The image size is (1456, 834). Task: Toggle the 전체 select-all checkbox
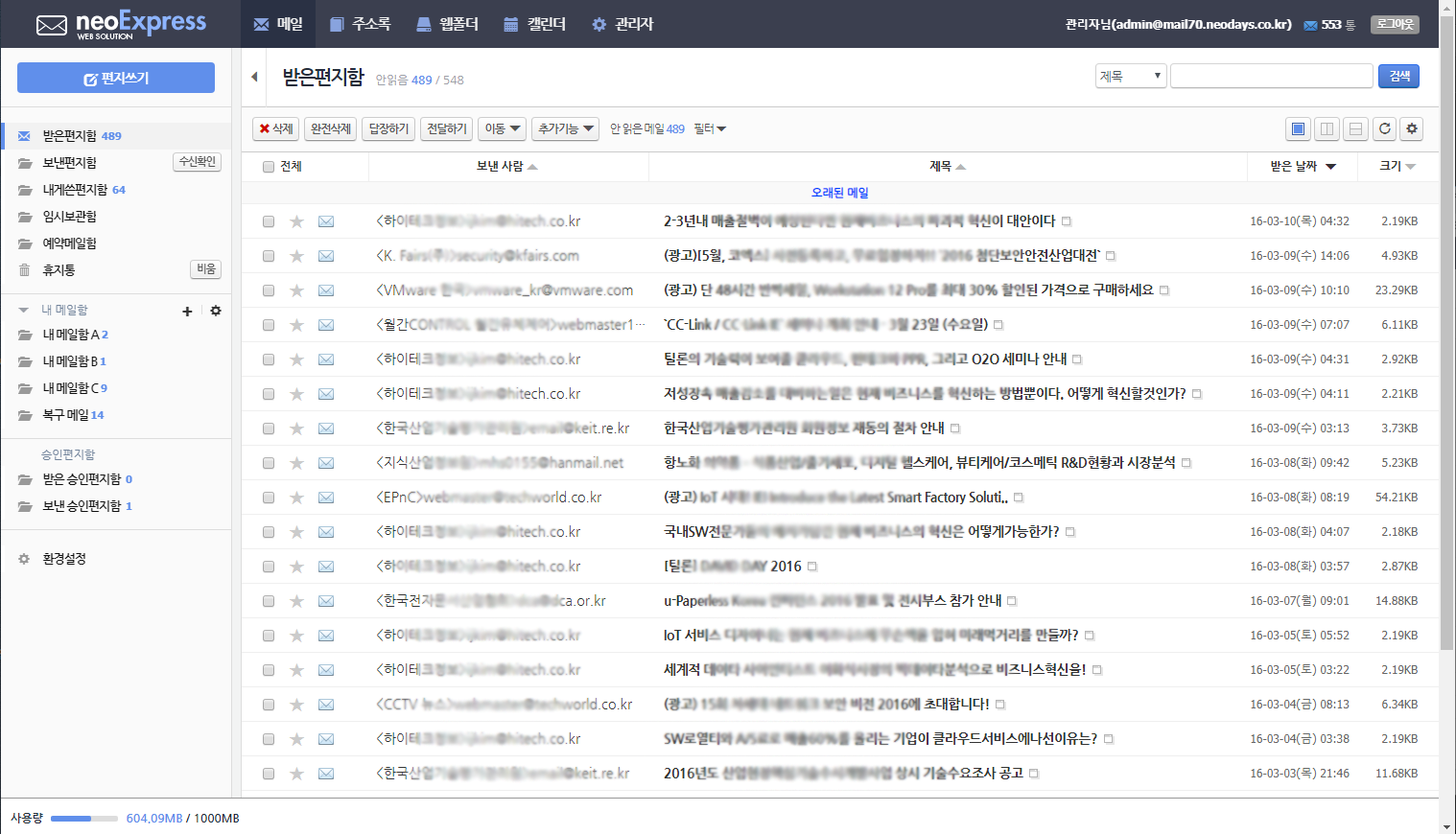(x=269, y=167)
